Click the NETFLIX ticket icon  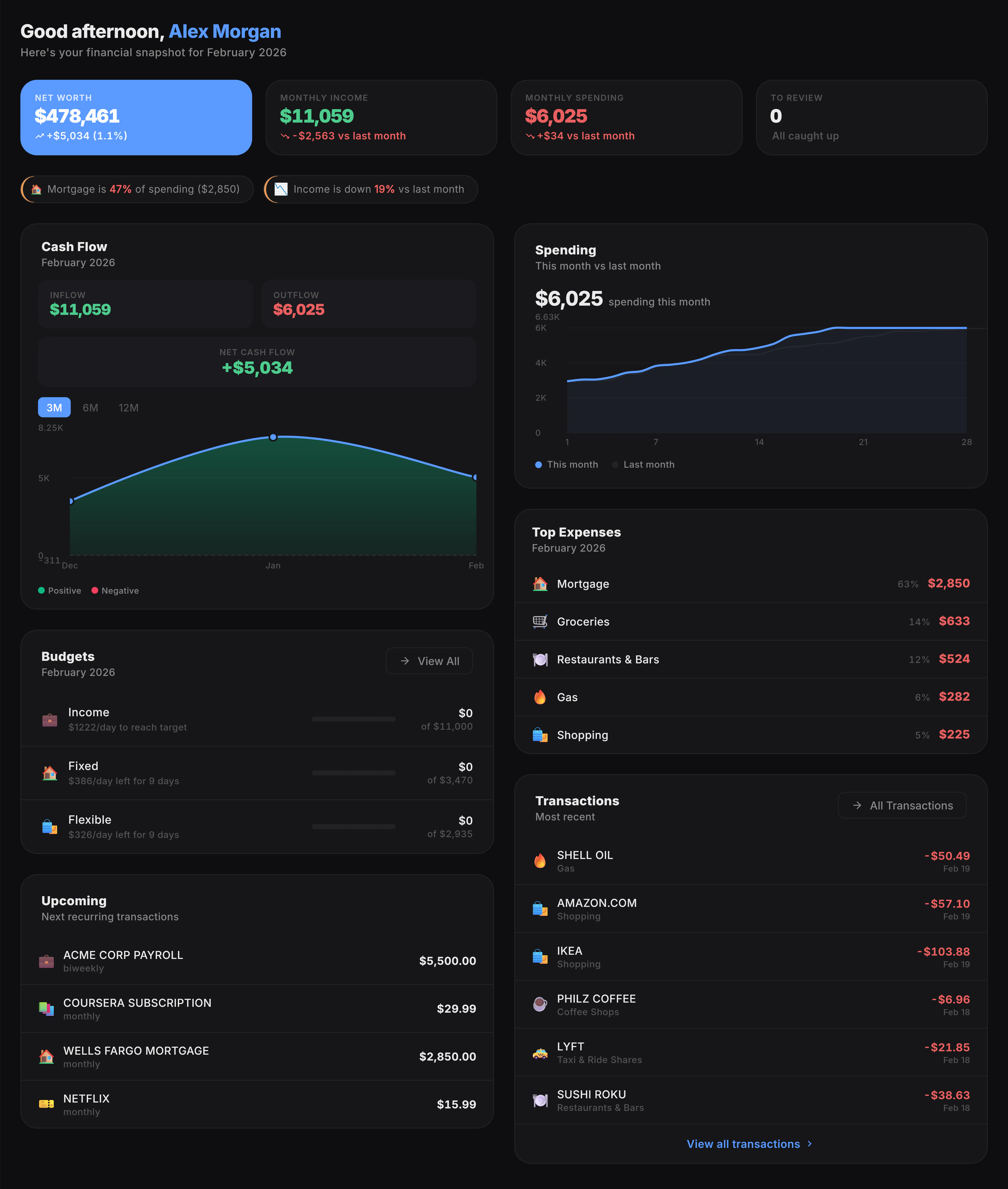(46, 1104)
